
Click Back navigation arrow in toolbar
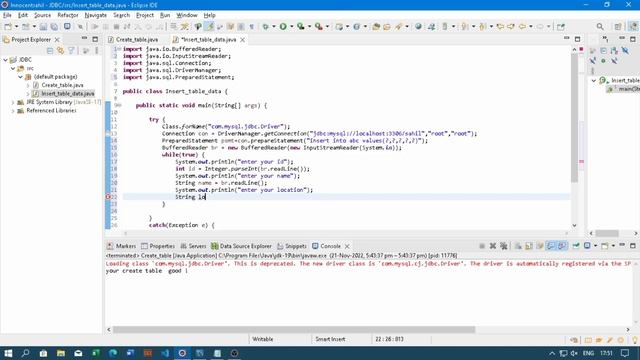tap(522, 27)
